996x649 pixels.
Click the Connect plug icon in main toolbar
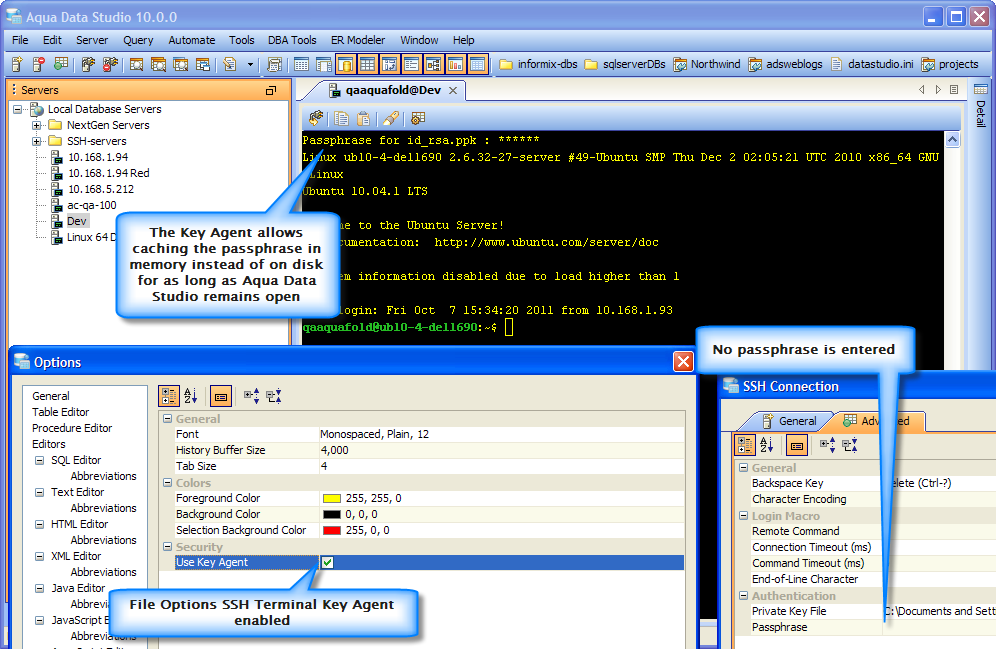(88, 64)
